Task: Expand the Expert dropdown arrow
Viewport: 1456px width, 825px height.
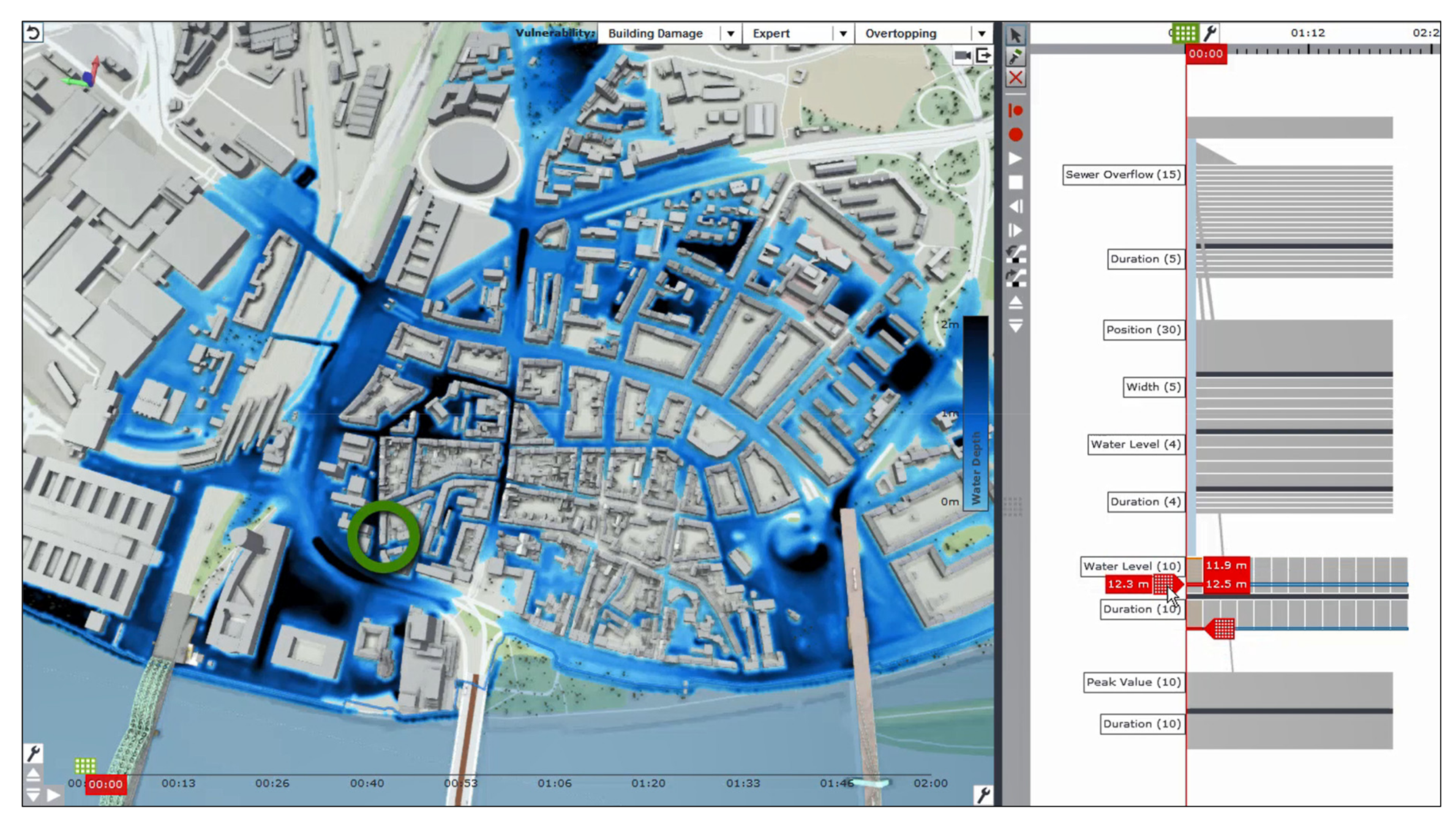Action: point(842,34)
